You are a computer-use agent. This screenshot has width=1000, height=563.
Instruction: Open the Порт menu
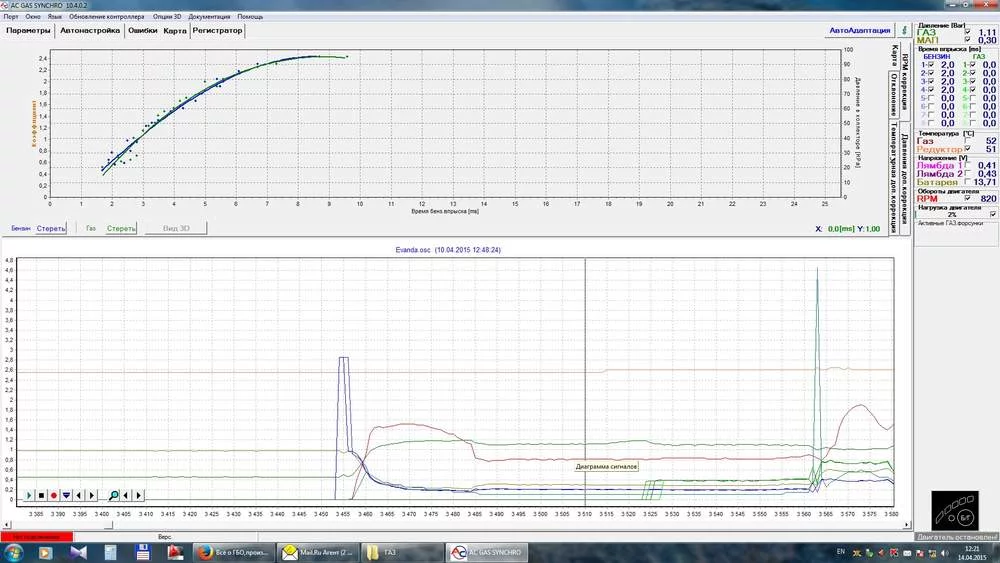coord(11,17)
